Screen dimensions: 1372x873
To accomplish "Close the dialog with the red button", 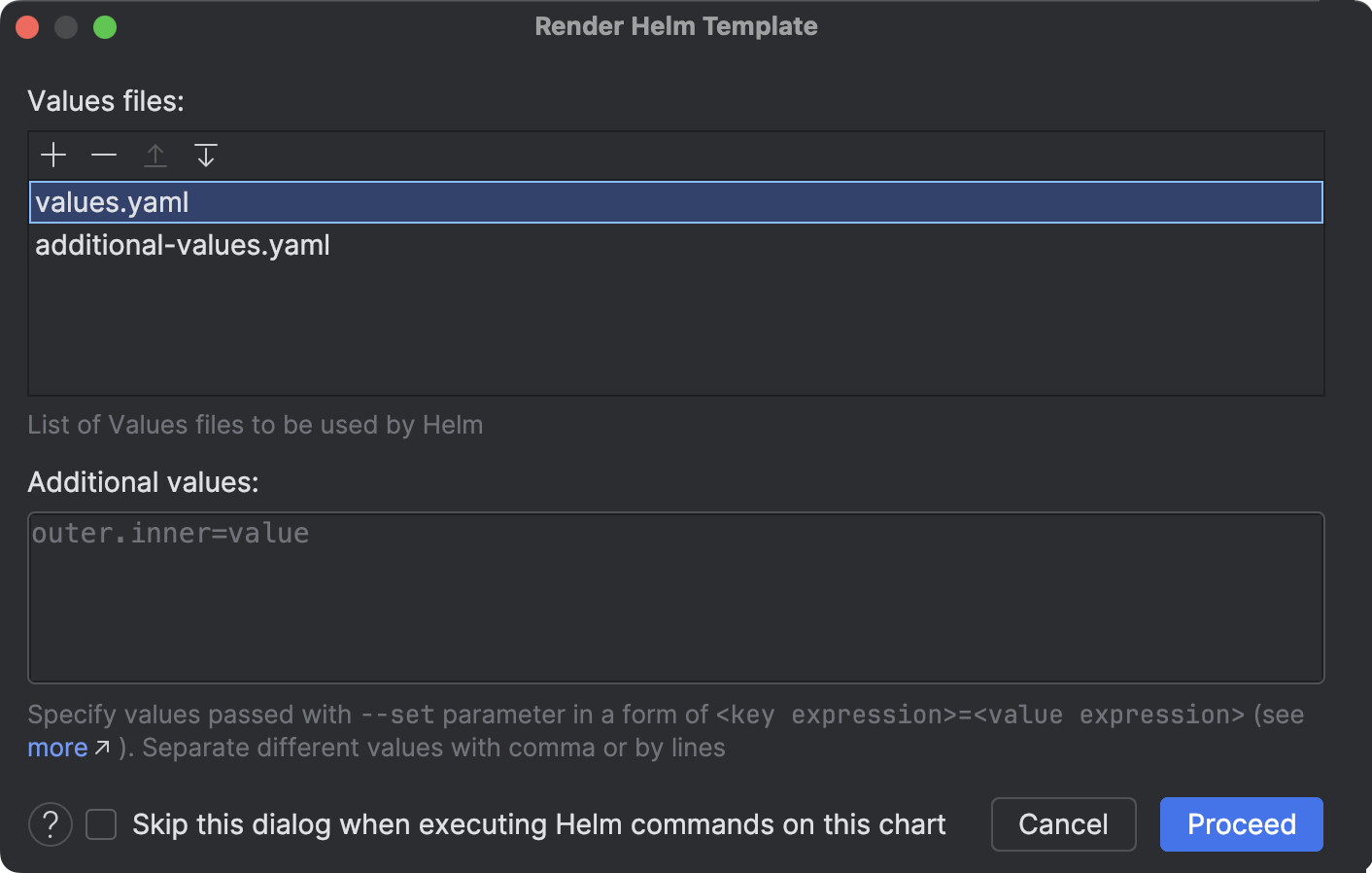I will (x=27, y=26).
